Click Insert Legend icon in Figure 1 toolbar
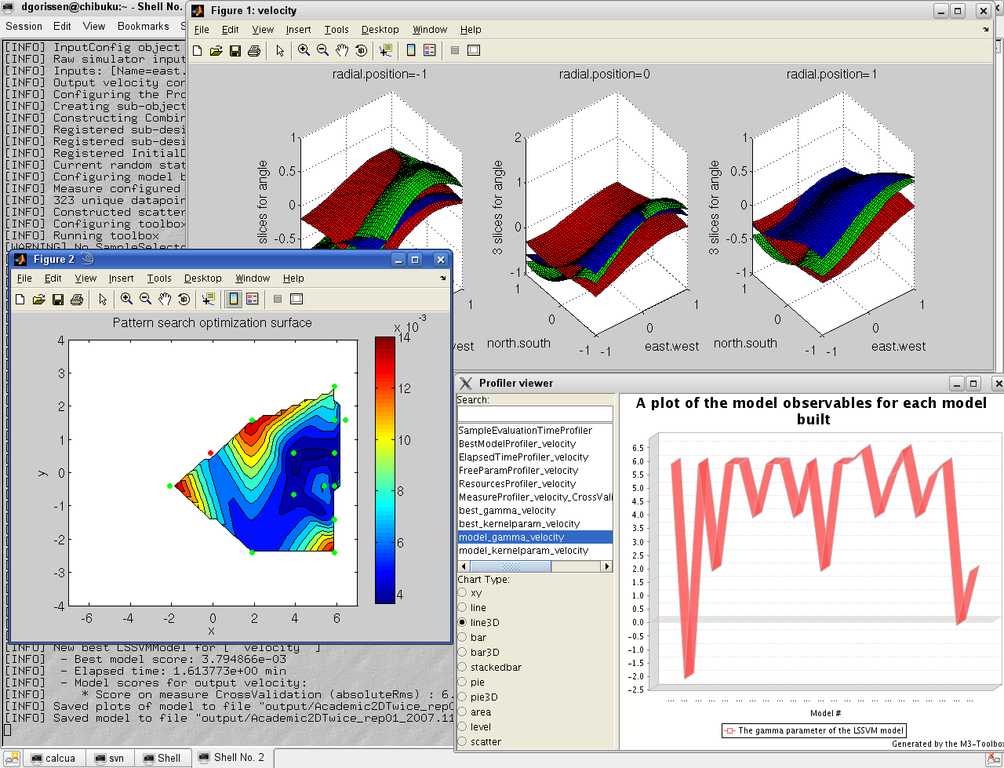The width and height of the screenshot is (1004, 768). (429, 50)
